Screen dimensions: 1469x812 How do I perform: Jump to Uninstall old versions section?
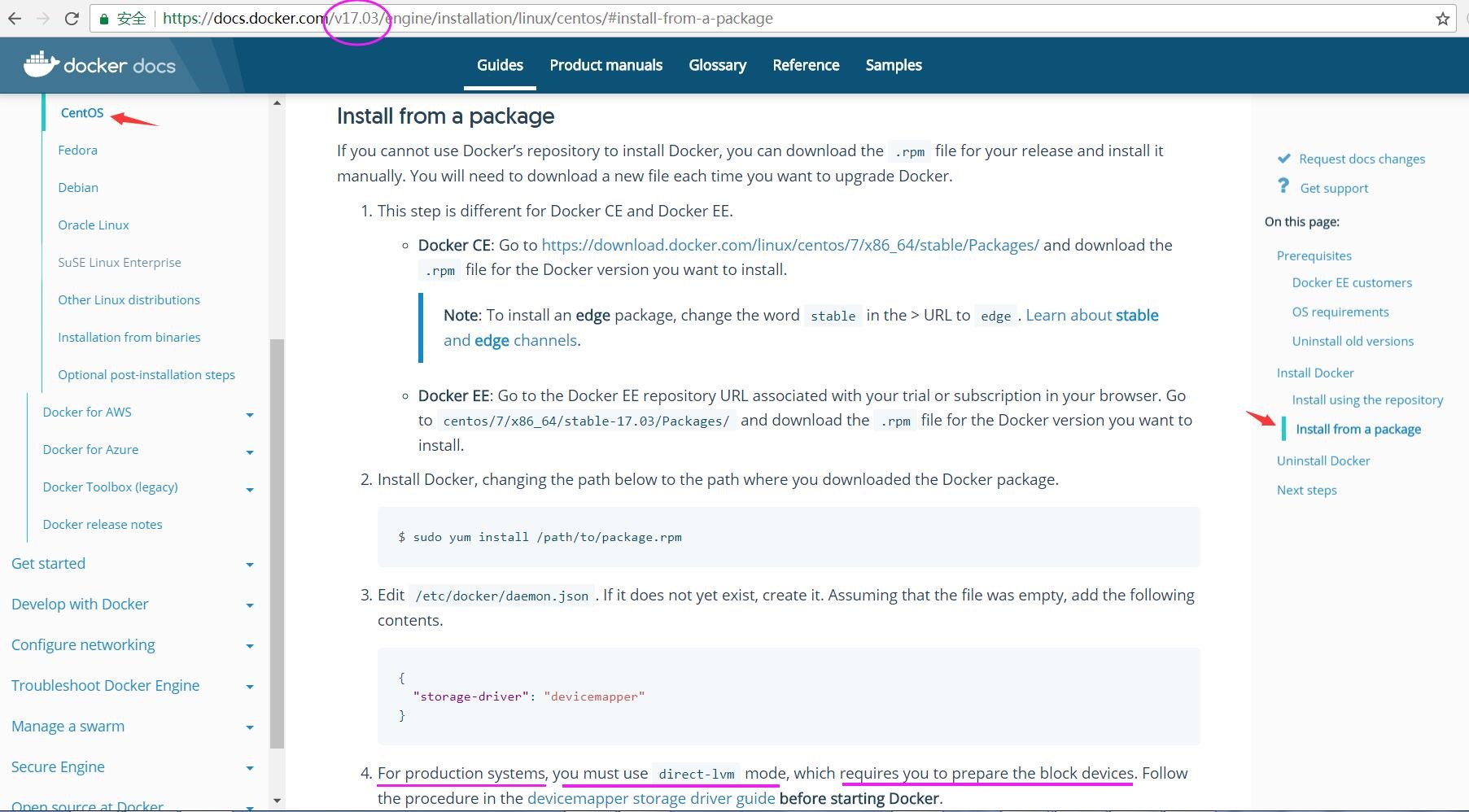click(1353, 342)
